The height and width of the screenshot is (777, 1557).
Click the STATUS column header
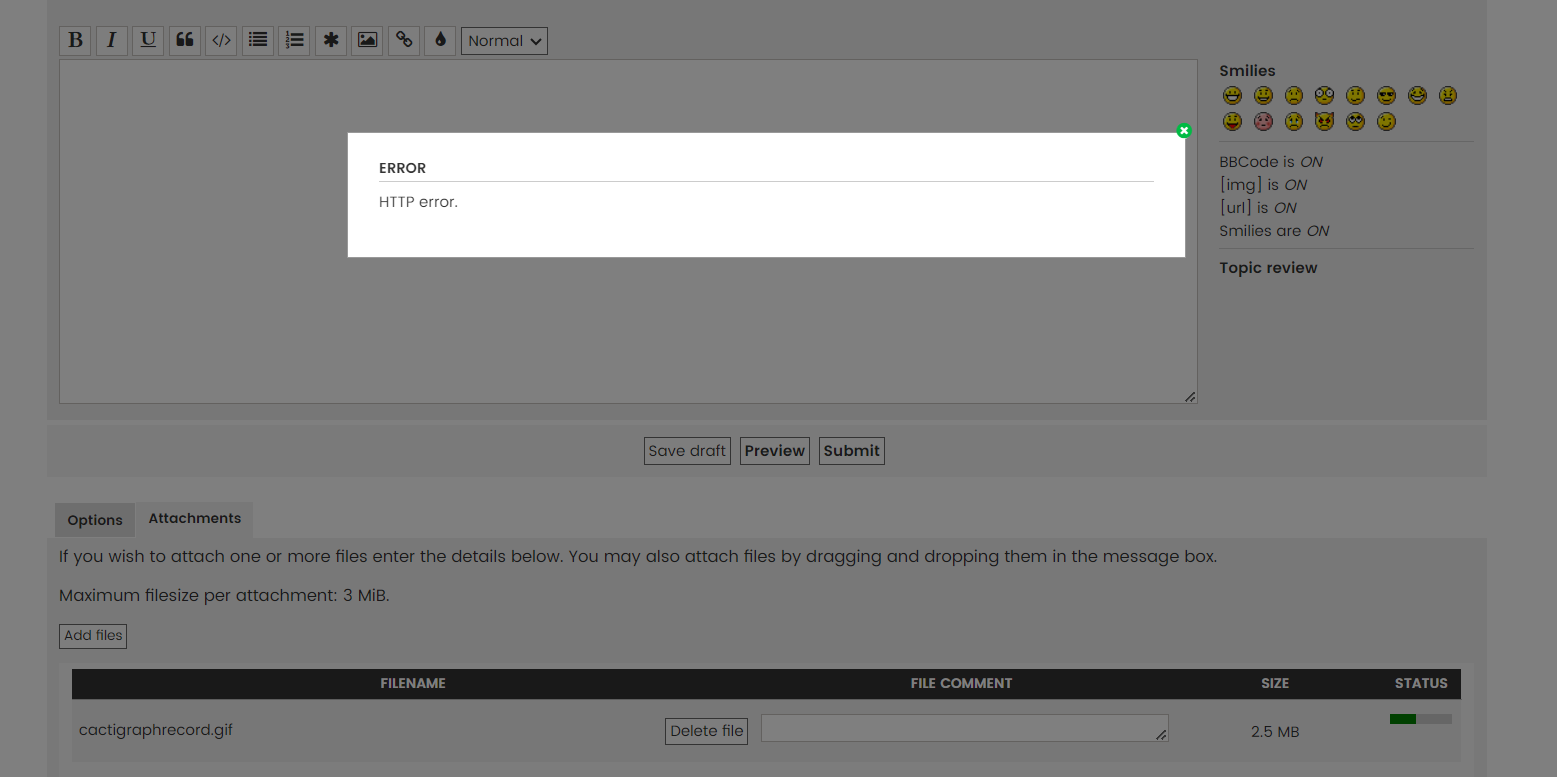tap(1421, 684)
